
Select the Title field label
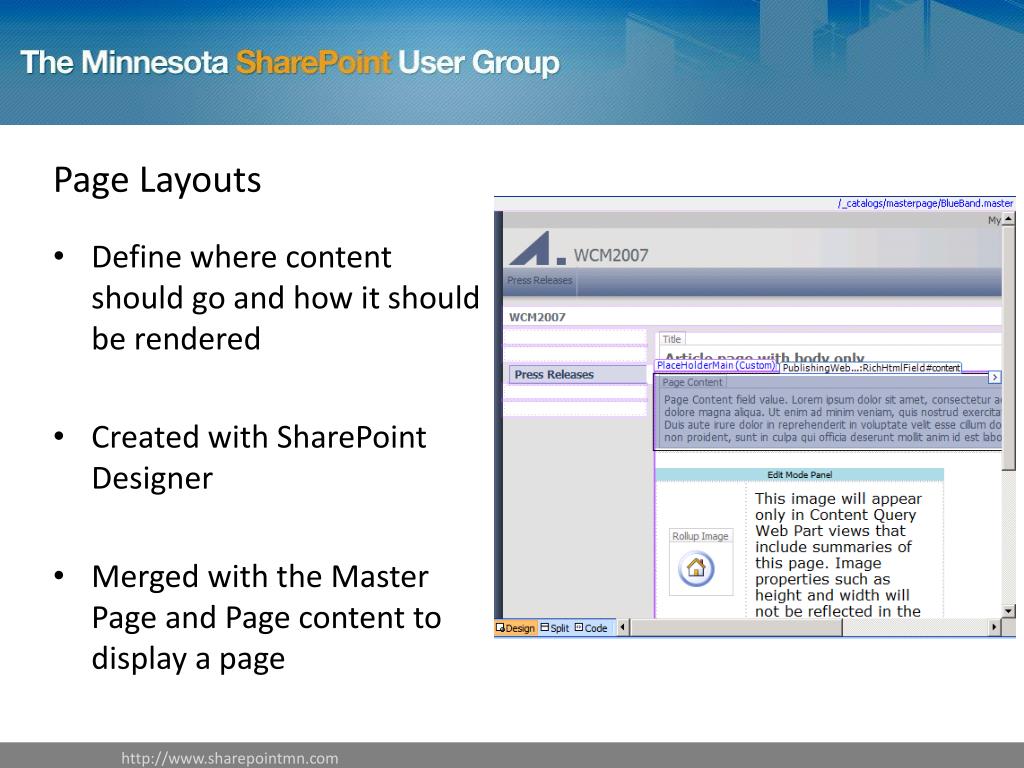coord(671,339)
